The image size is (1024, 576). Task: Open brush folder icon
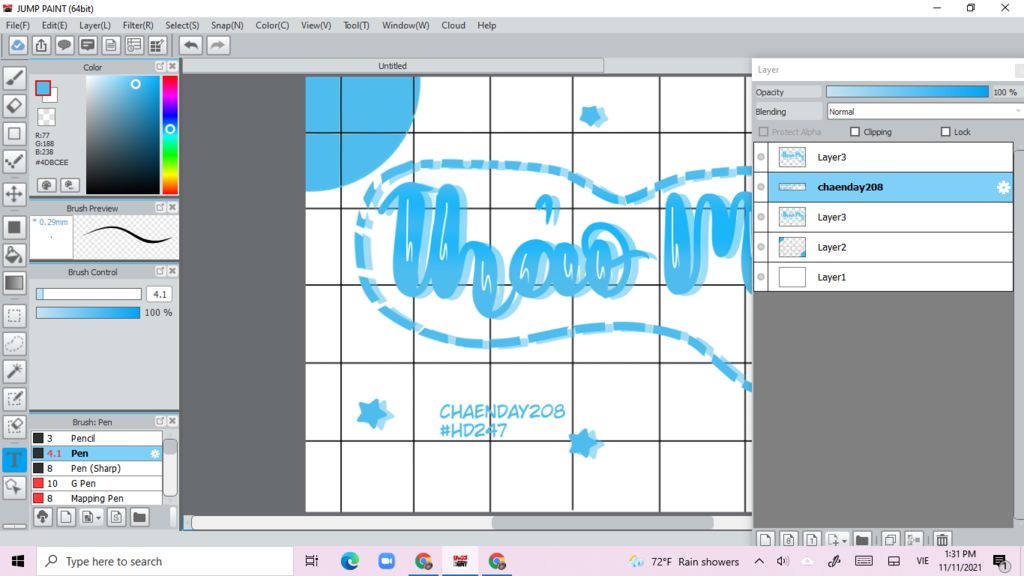(139, 517)
